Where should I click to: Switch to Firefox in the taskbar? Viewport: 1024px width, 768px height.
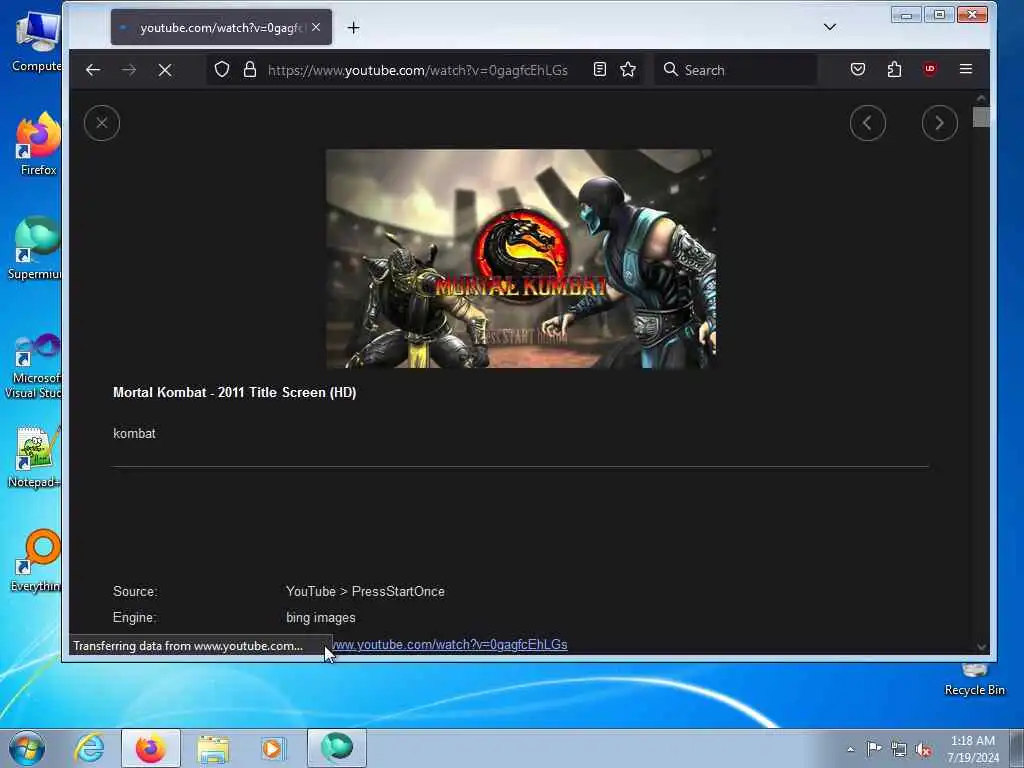click(151, 748)
